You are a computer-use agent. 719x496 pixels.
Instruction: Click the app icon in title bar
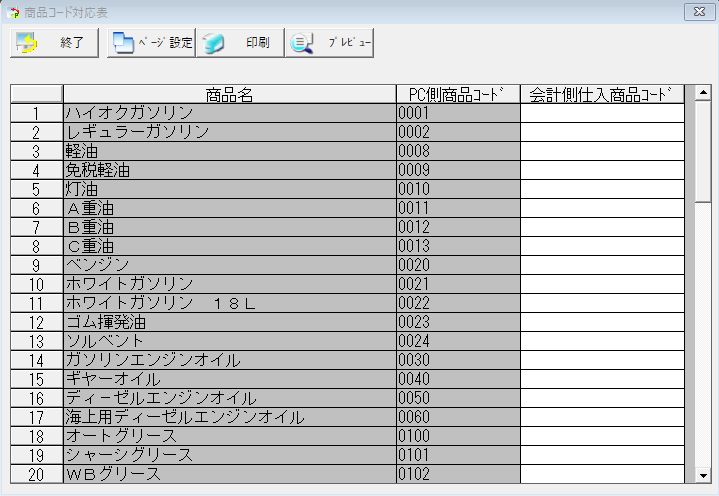coord(13,12)
